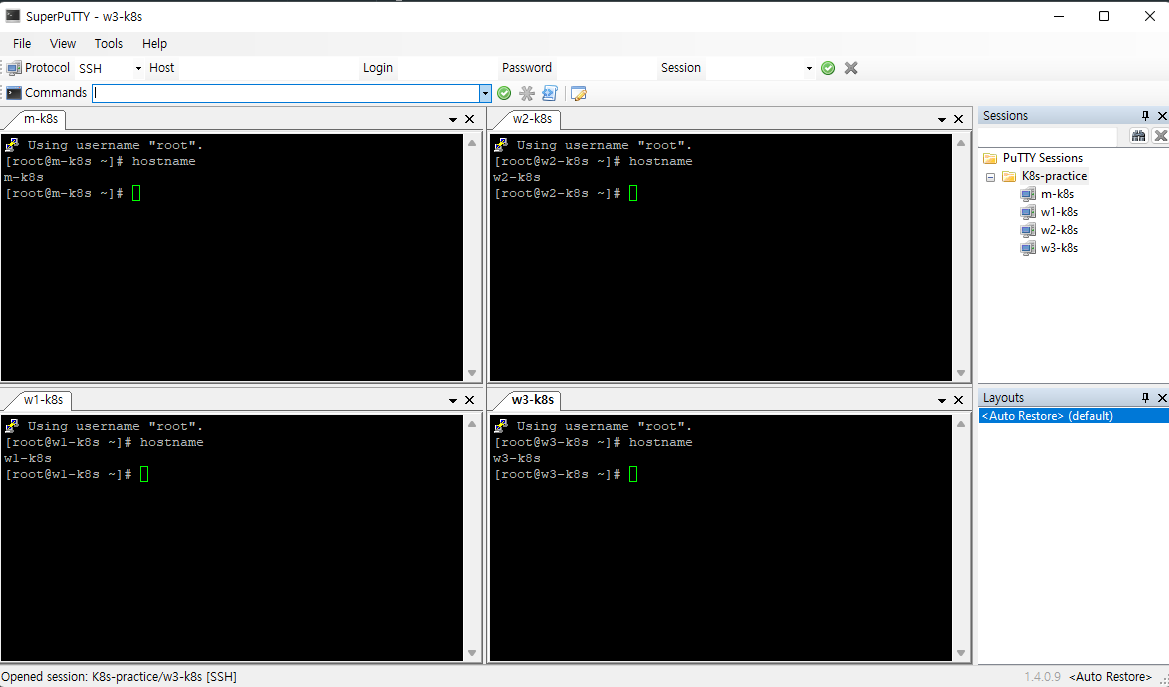1169x687 pixels.
Task: Focus the Commands text box
Action: (286, 93)
